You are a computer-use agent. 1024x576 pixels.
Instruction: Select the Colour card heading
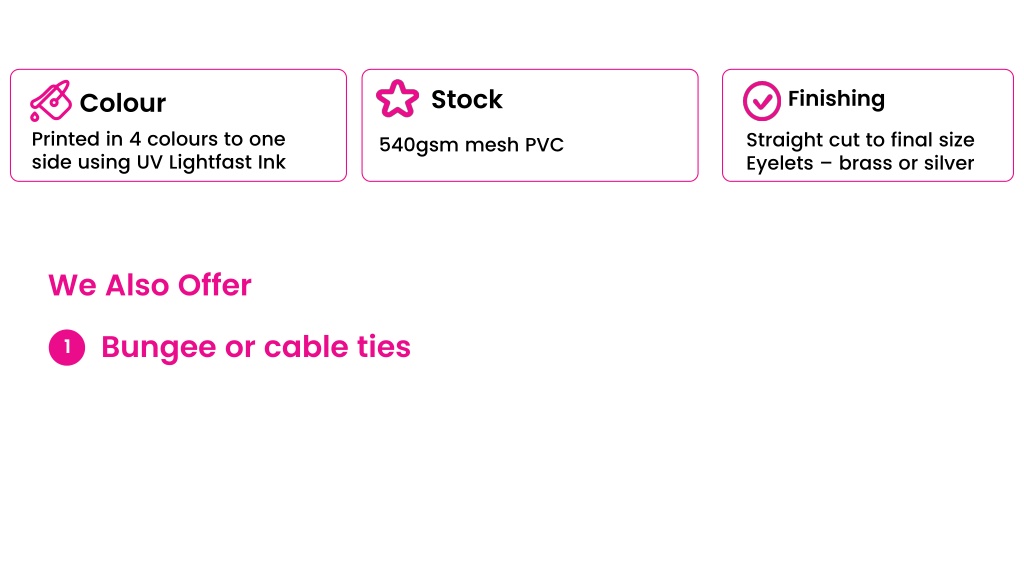pyautogui.click(x=123, y=103)
